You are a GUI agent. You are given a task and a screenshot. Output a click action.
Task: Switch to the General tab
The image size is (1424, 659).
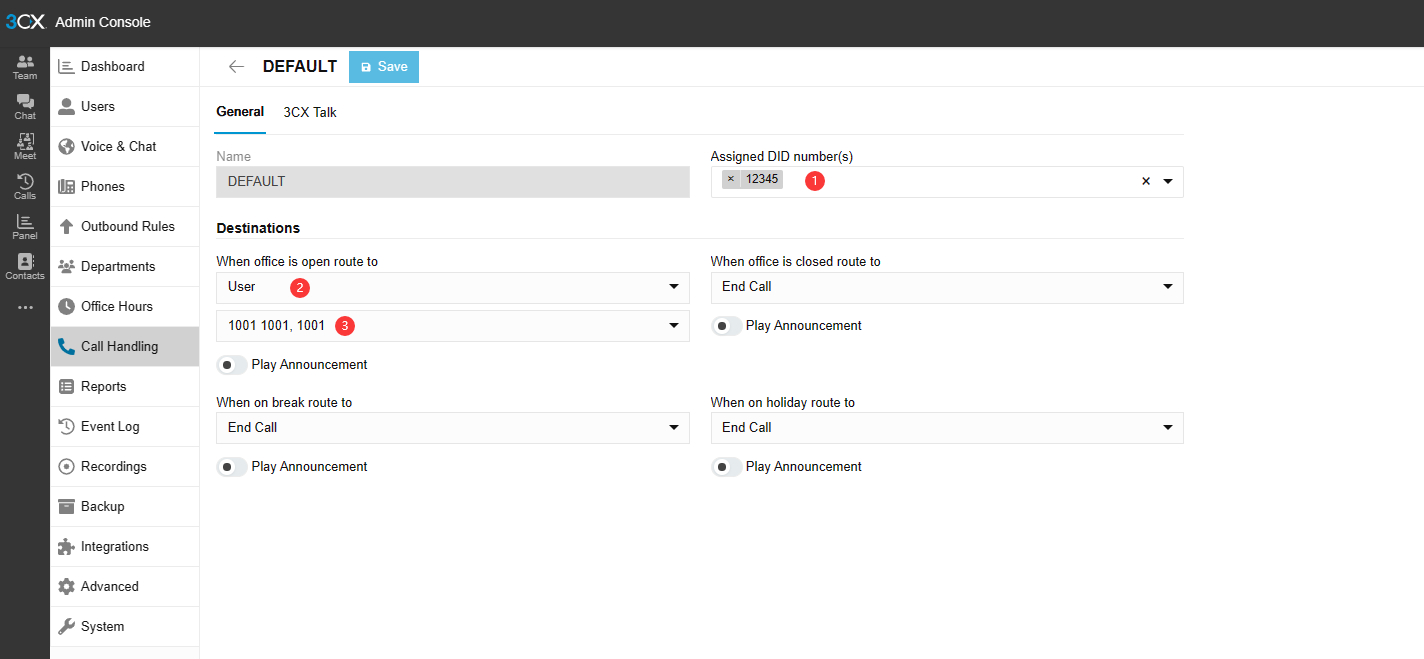[x=240, y=112]
